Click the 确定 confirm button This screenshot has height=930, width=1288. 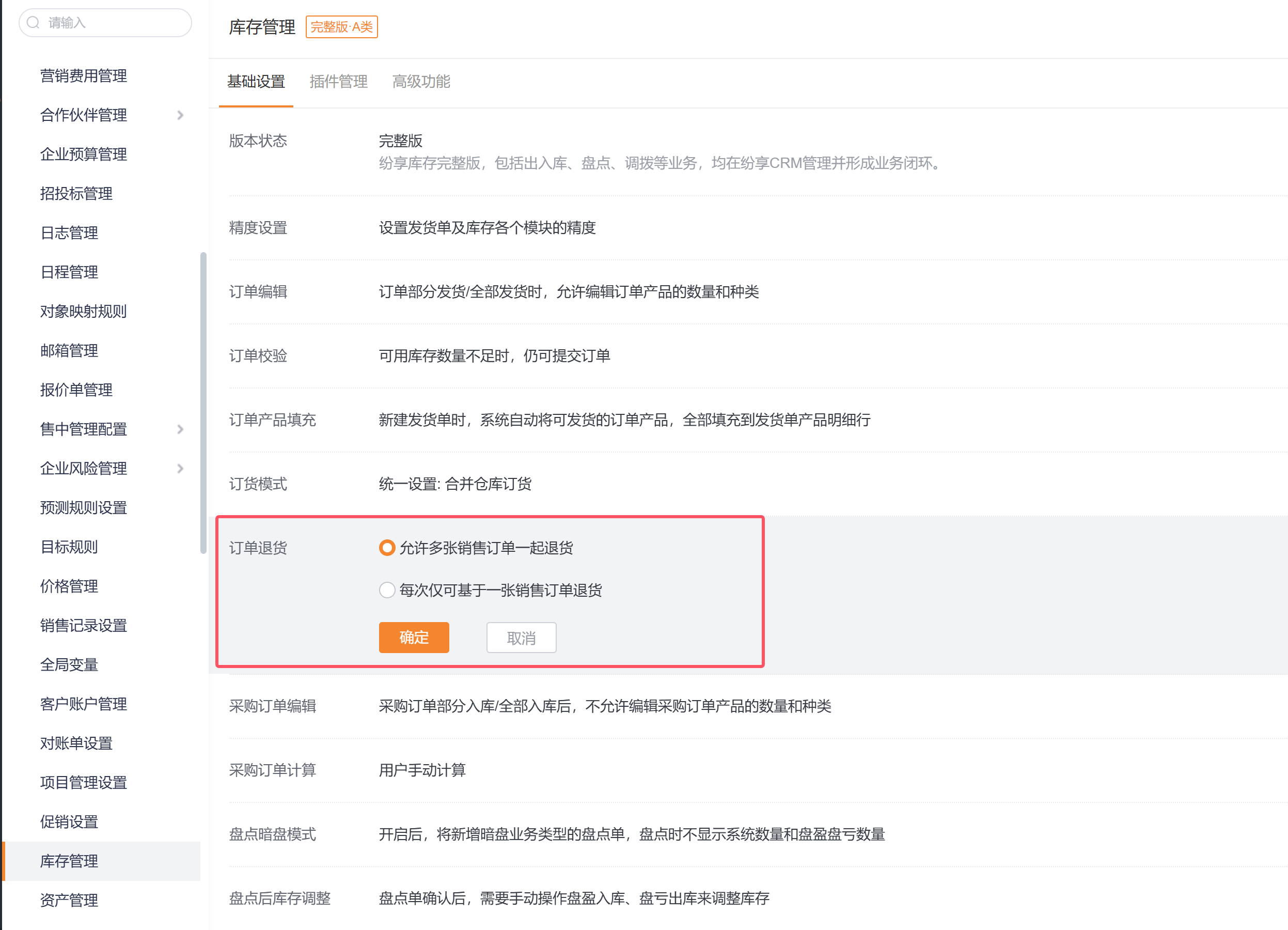tap(414, 638)
